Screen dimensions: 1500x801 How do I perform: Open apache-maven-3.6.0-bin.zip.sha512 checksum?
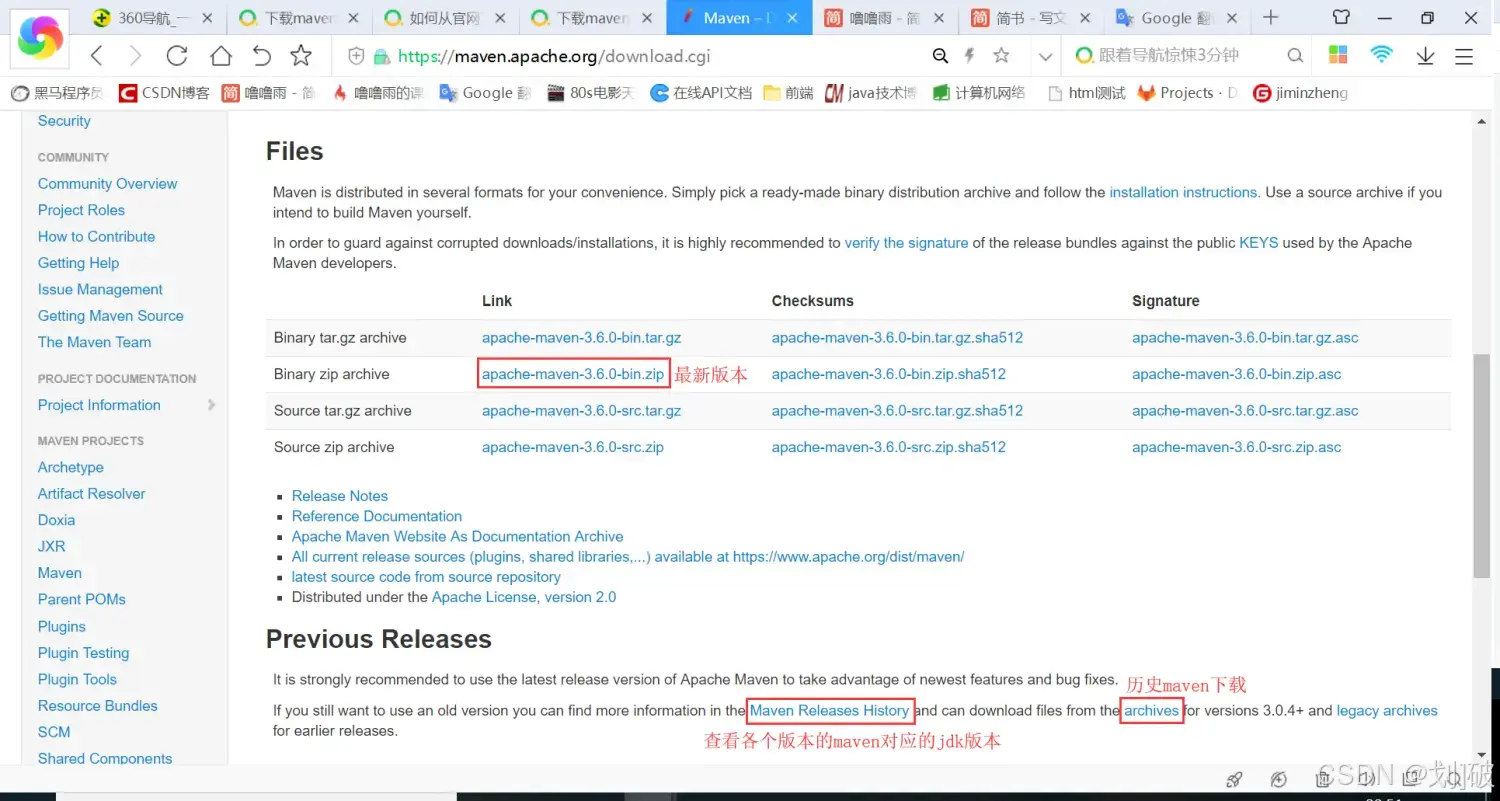[889, 374]
